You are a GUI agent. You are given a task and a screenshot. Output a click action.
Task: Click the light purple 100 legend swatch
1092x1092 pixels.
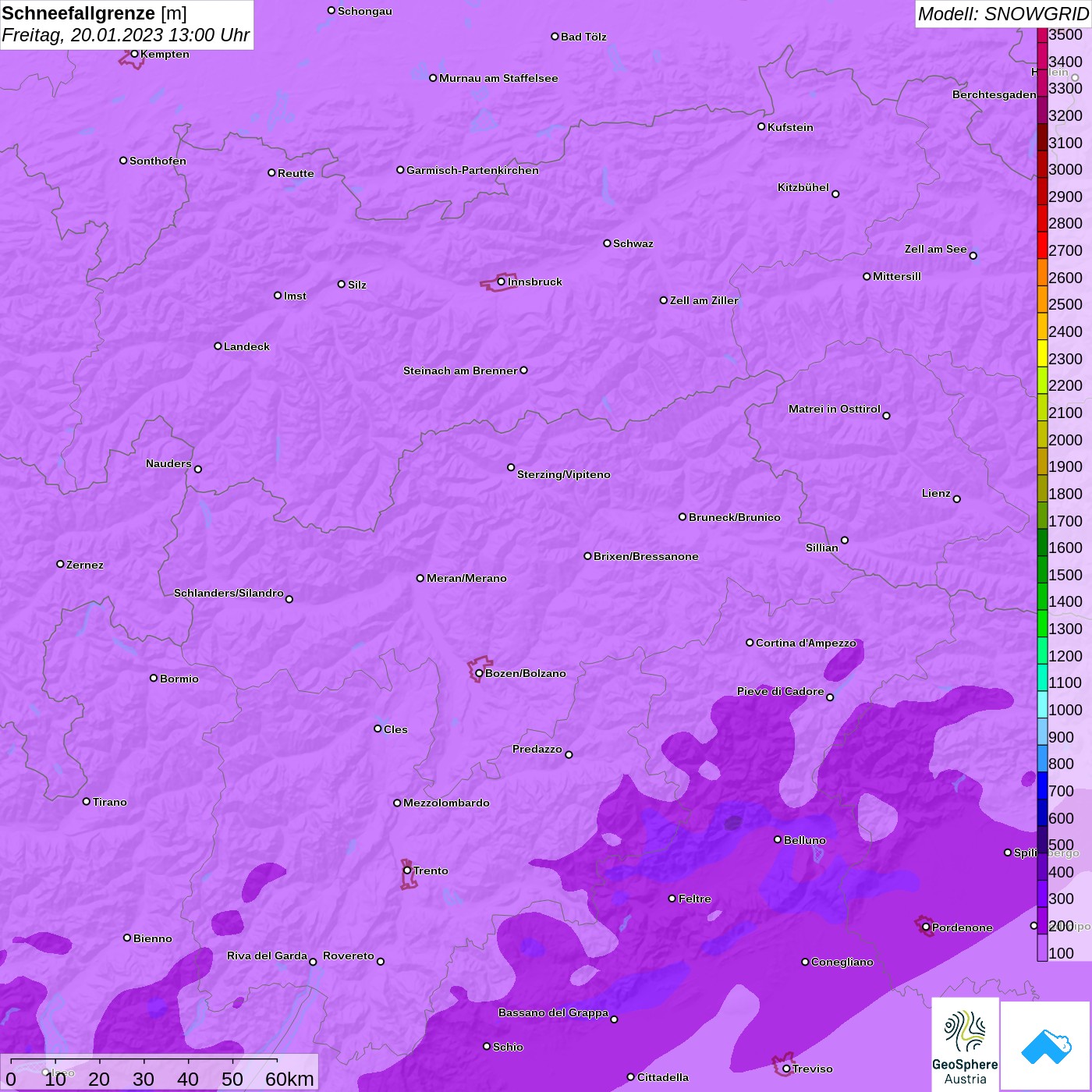(x=1042, y=948)
